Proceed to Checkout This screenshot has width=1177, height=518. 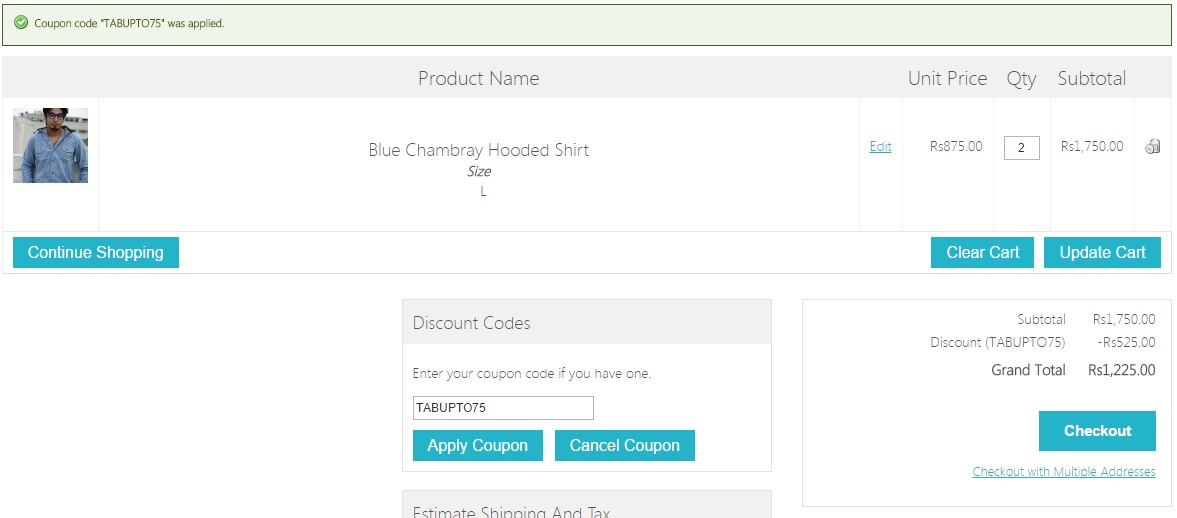point(1097,431)
